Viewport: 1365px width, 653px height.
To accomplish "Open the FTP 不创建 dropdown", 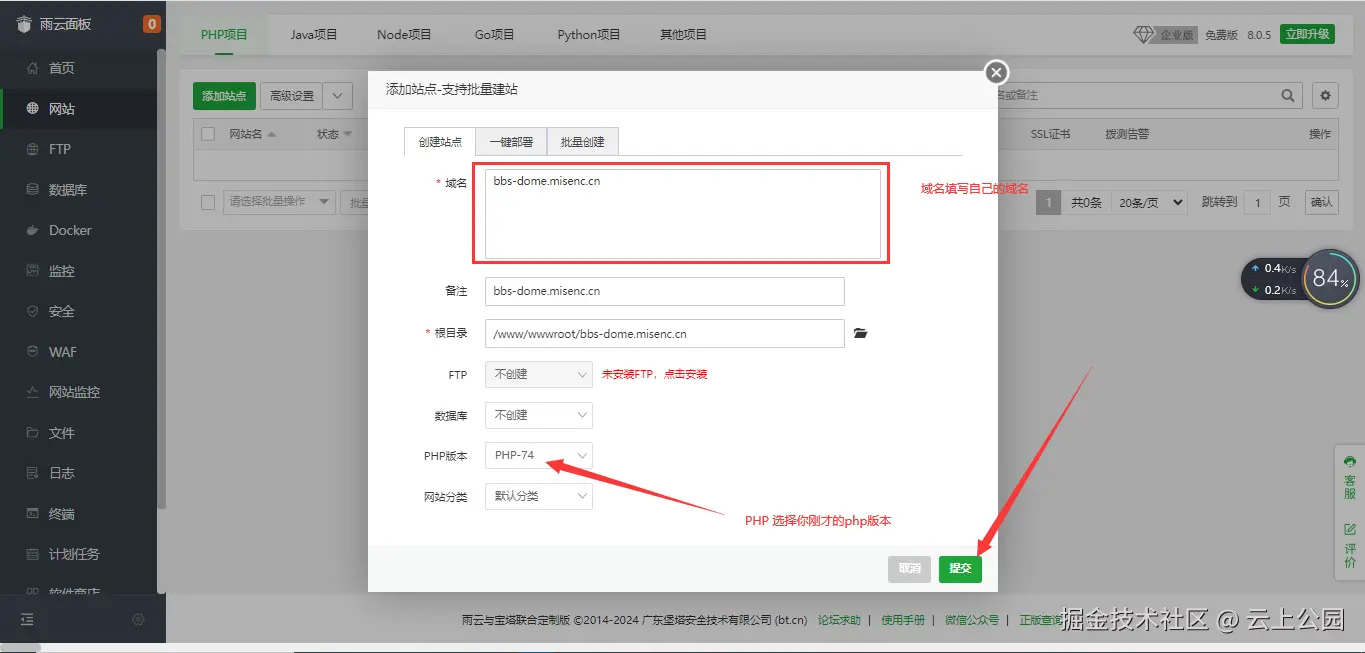I will tap(539, 375).
